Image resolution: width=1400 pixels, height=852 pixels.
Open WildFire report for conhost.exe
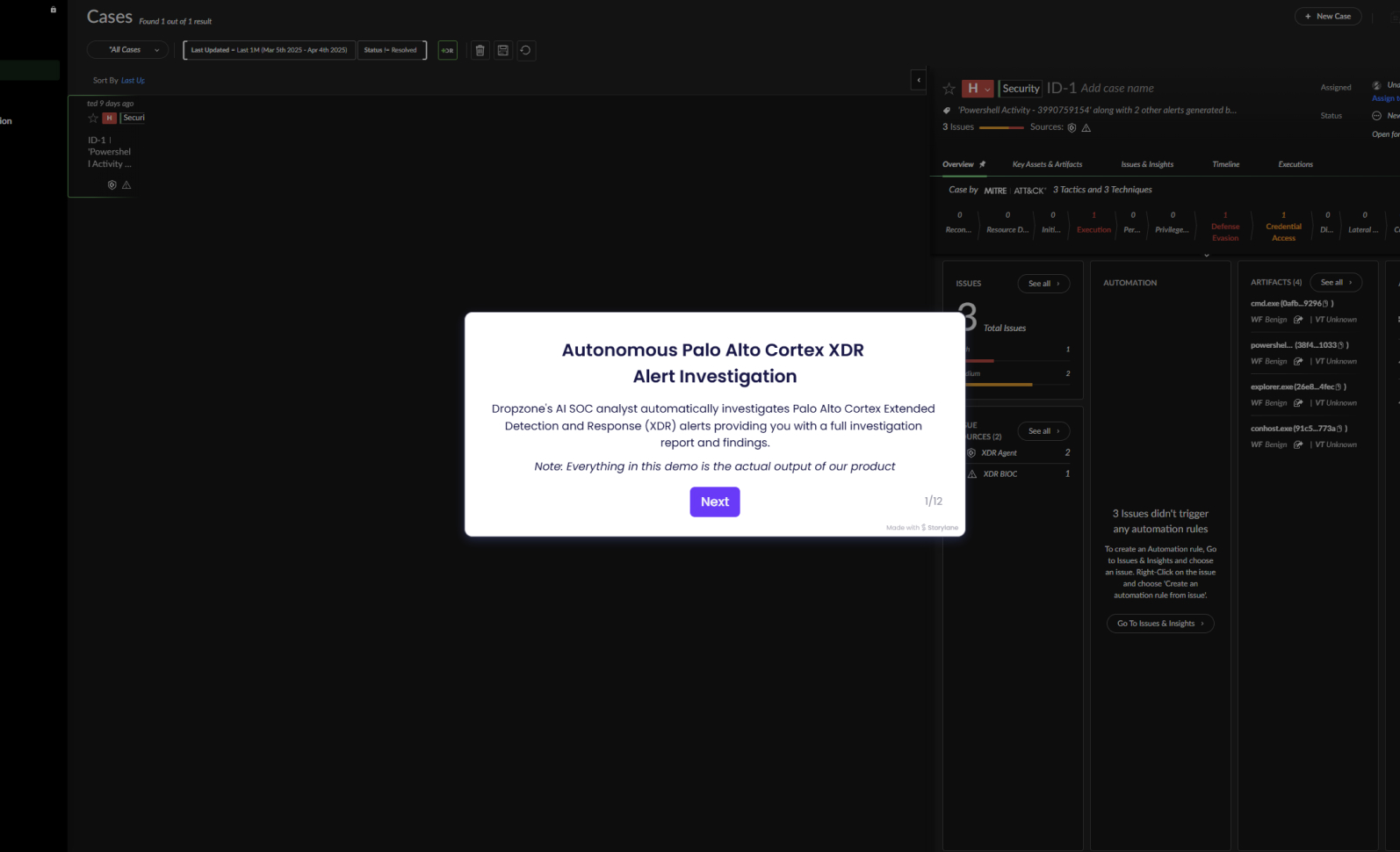coord(1298,445)
